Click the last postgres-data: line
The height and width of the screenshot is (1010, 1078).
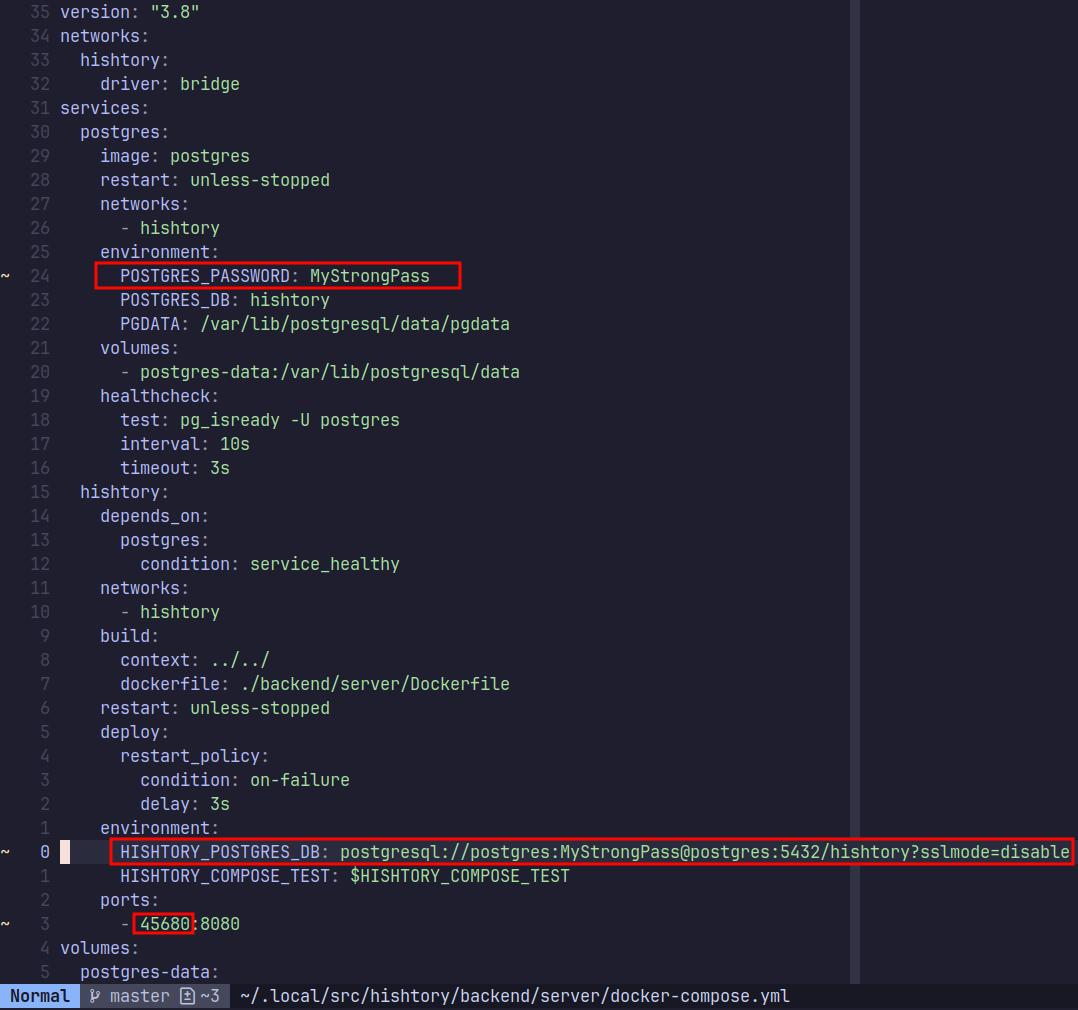click(x=149, y=972)
